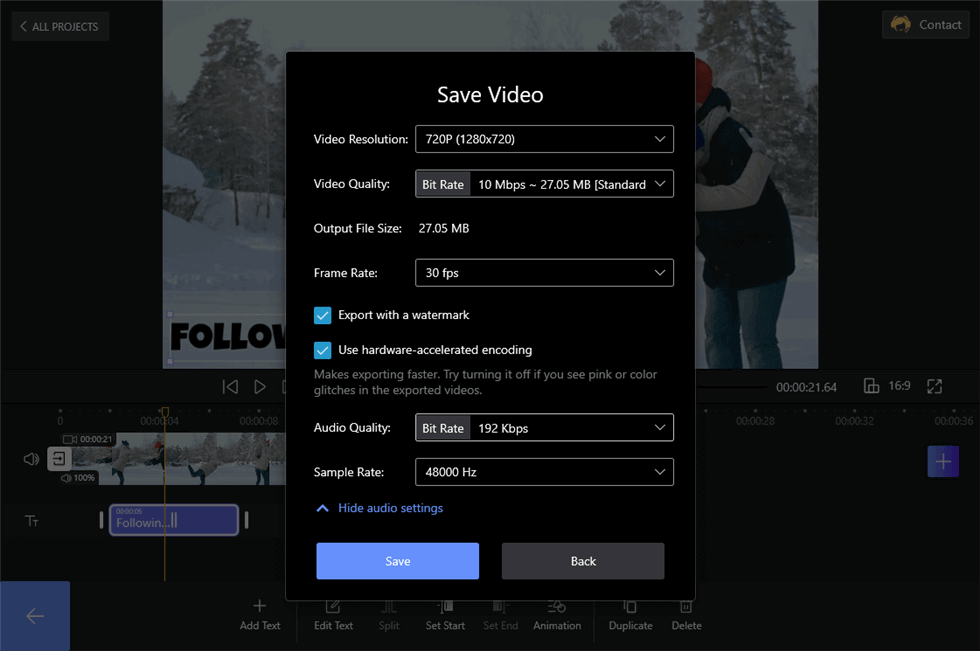Uncheck Export with a watermark
Screen dimensions: 980x651
322,316
